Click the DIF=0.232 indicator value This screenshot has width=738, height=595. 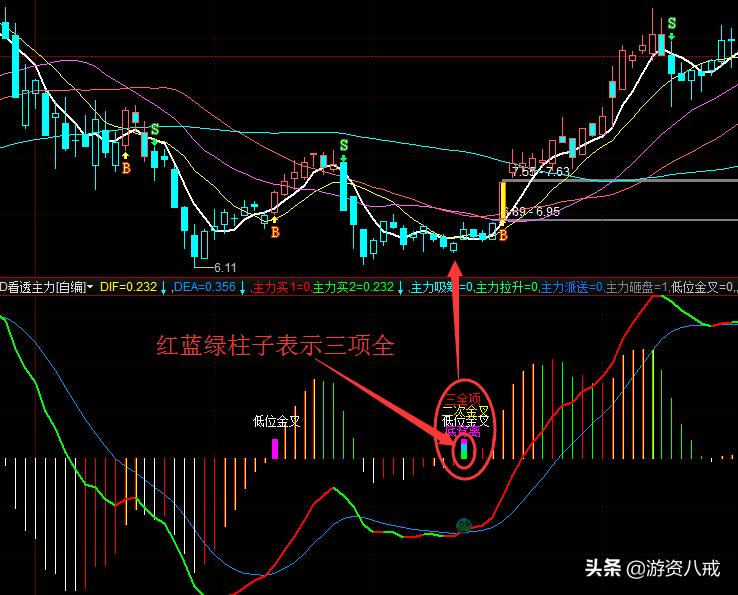(x=128, y=287)
